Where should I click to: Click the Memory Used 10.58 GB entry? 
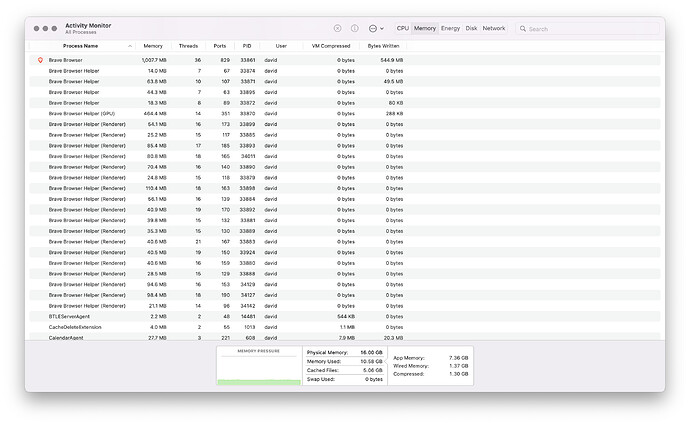tap(345, 361)
